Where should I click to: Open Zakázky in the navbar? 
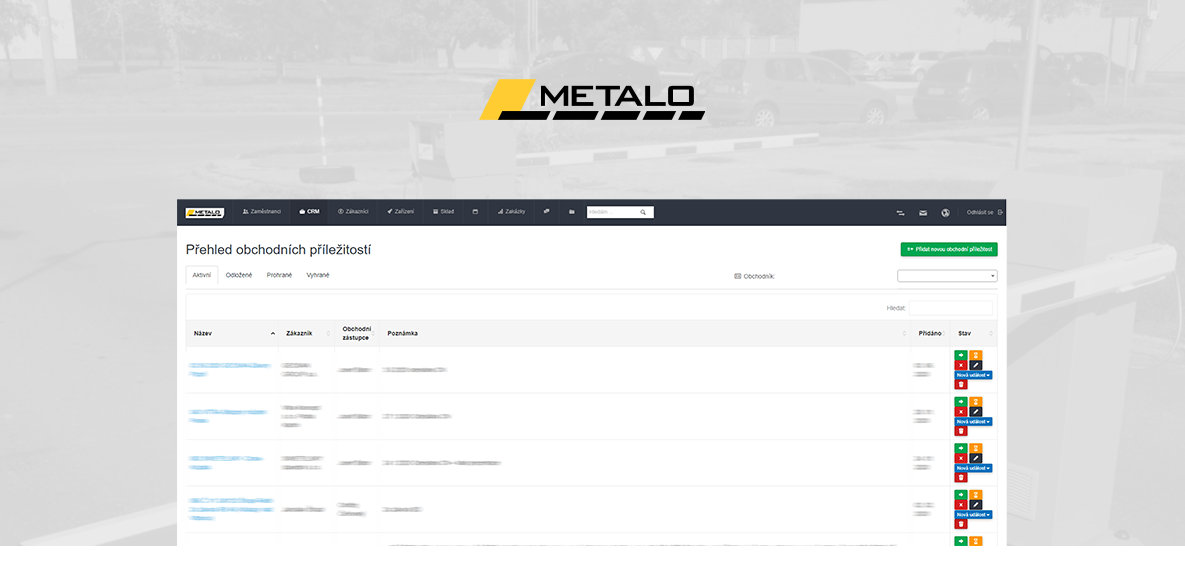pyautogui.click(x=511, y=212)
